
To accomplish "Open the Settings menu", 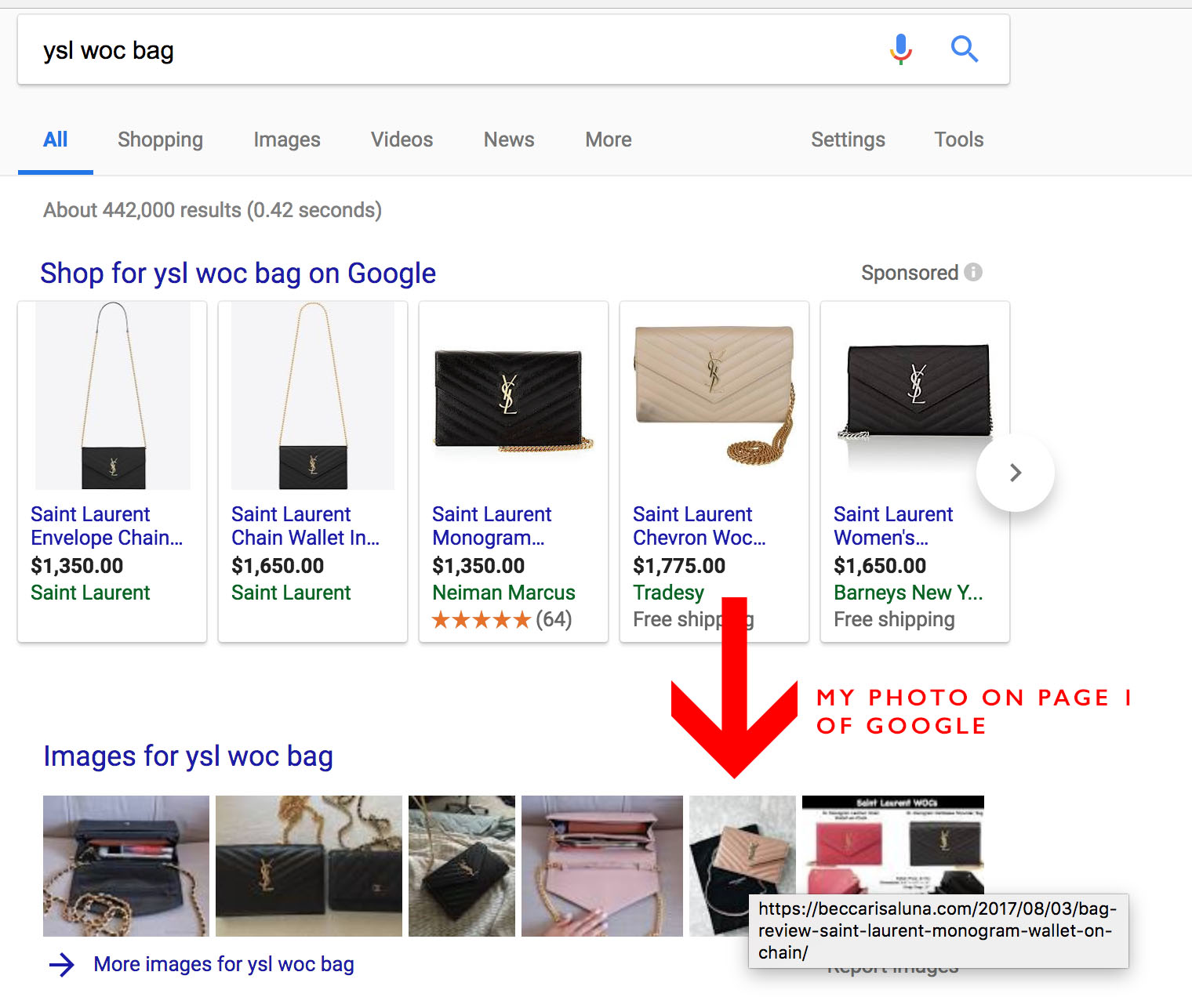I will pos(848,140).
